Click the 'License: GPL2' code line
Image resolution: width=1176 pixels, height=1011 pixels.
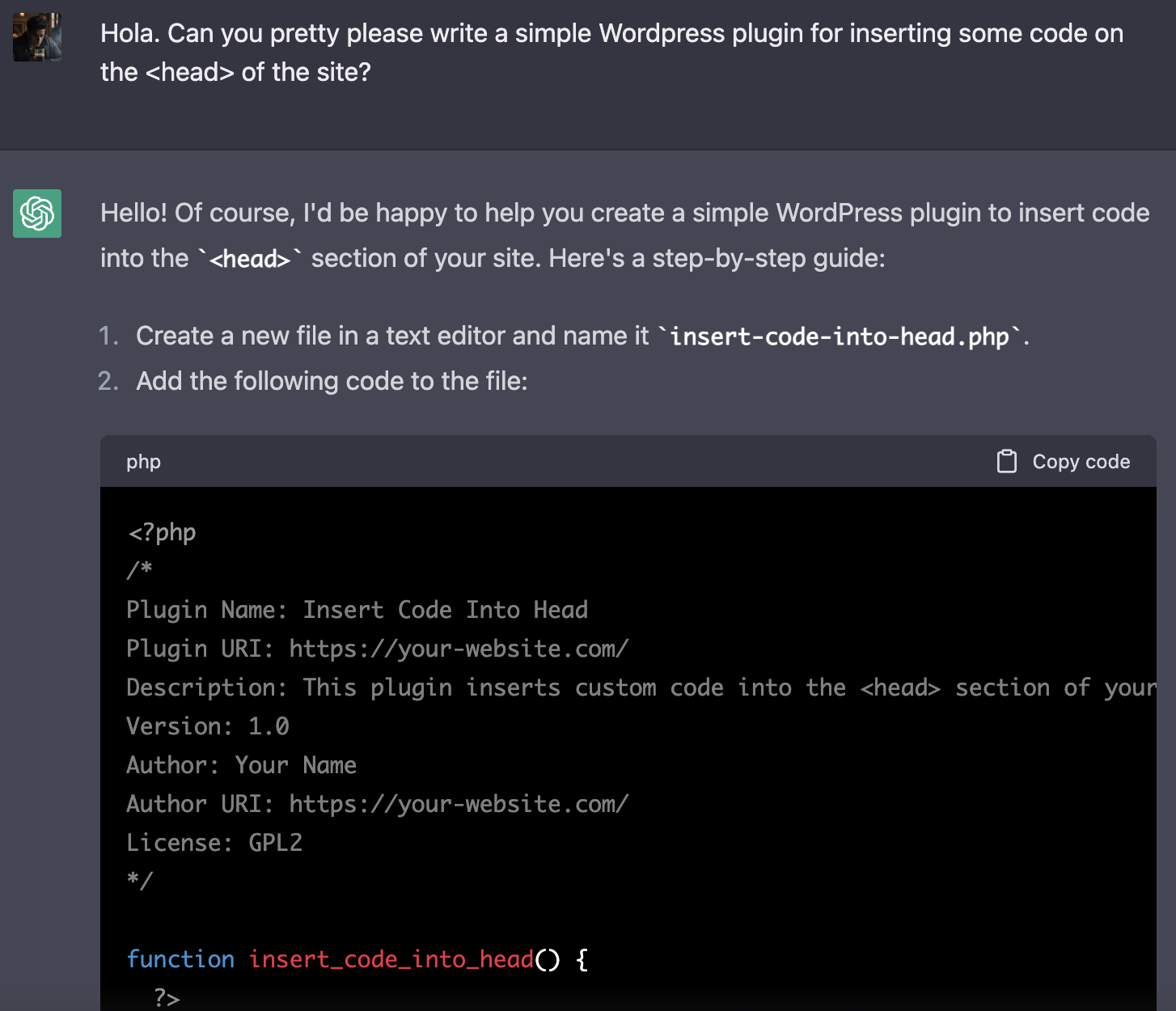[x=214, y=843]
